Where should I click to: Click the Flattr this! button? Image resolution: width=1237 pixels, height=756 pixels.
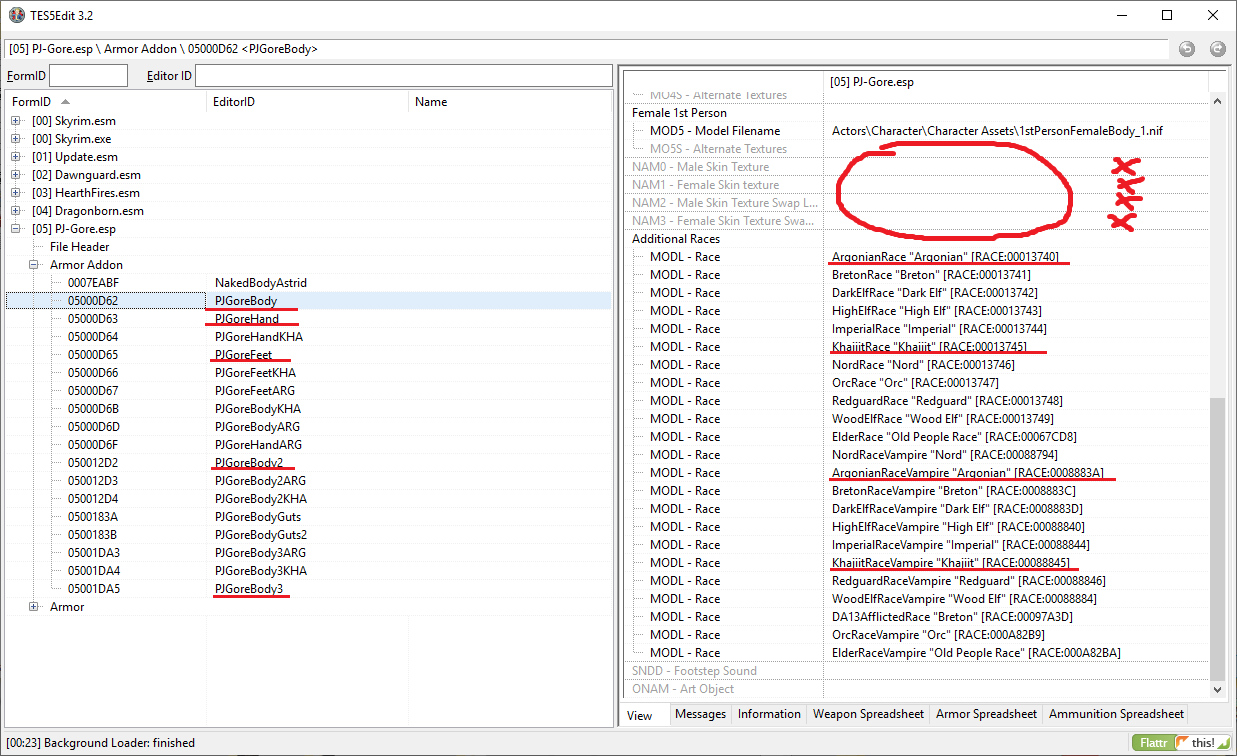pos(1181,743)
